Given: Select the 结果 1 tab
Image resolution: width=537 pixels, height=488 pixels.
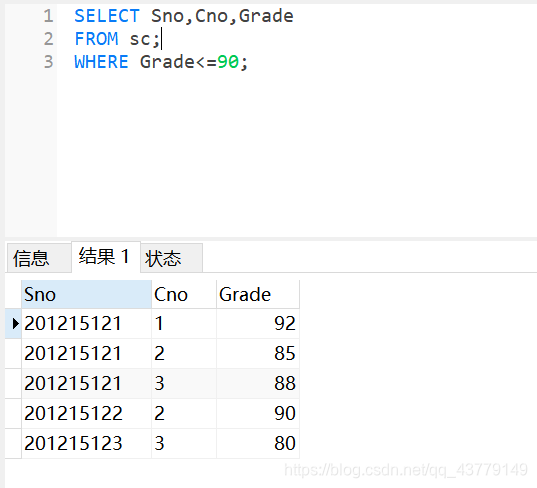Looking at the screenshot, I should pyautogui.click(x=105, y=256).
